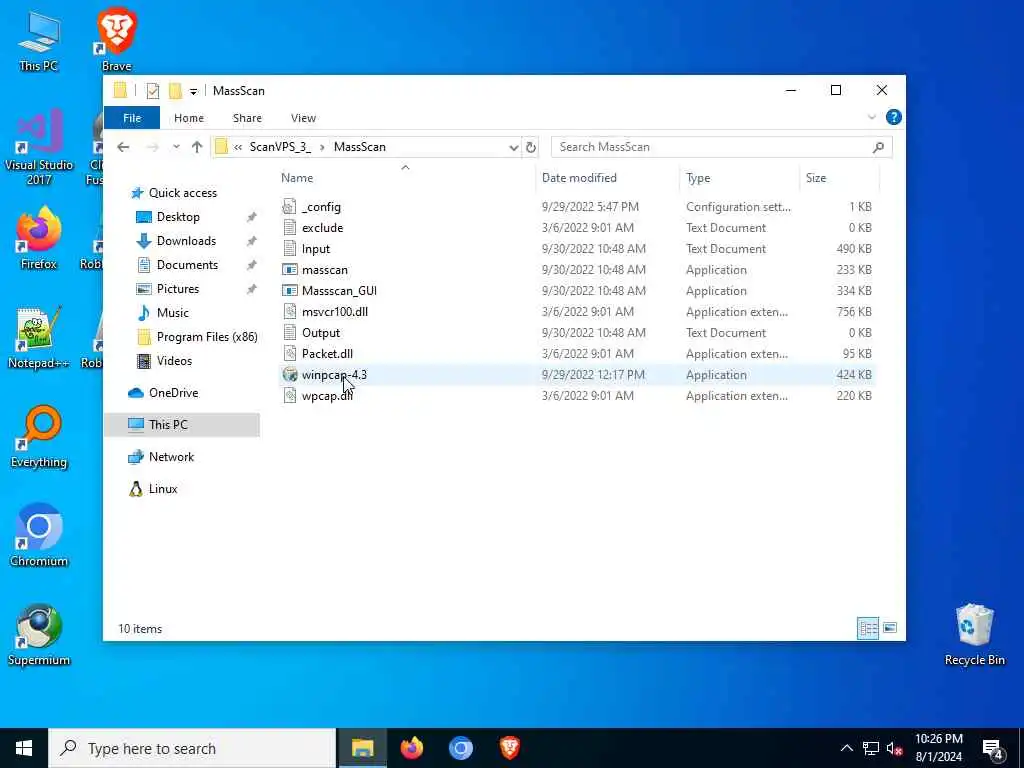Open the Home ribbon tab
Viewport: 1024px width, 768px height.
[x=189, y=118]
